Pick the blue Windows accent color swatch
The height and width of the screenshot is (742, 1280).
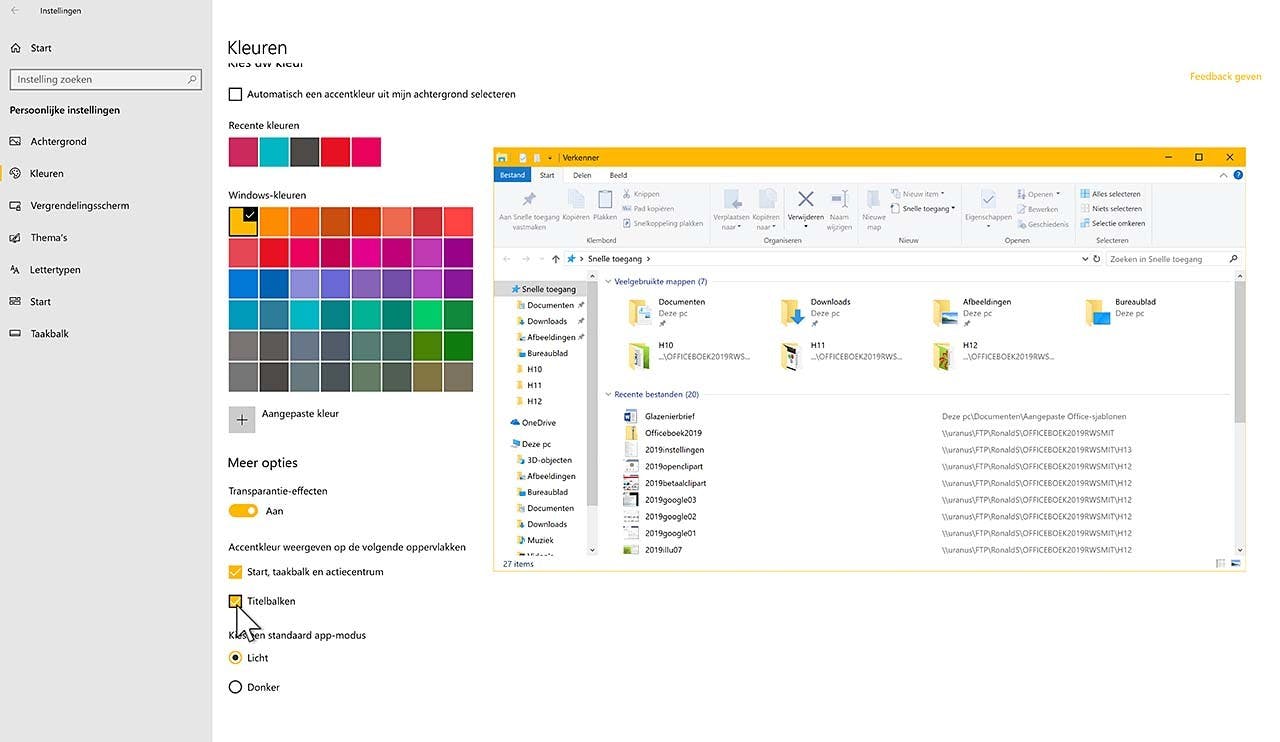tap(241, 283)
